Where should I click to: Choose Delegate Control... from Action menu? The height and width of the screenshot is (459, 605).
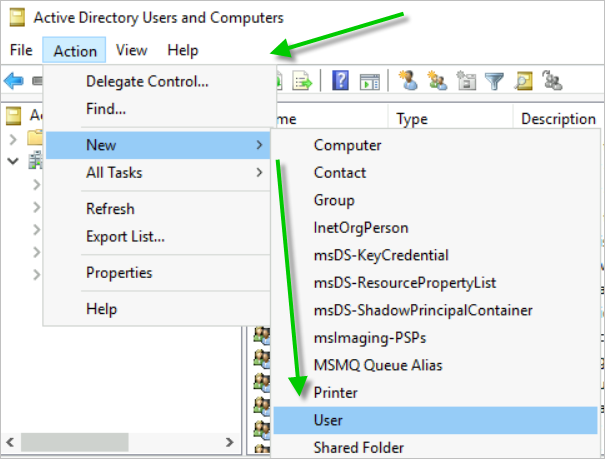[x=158, y=81]
